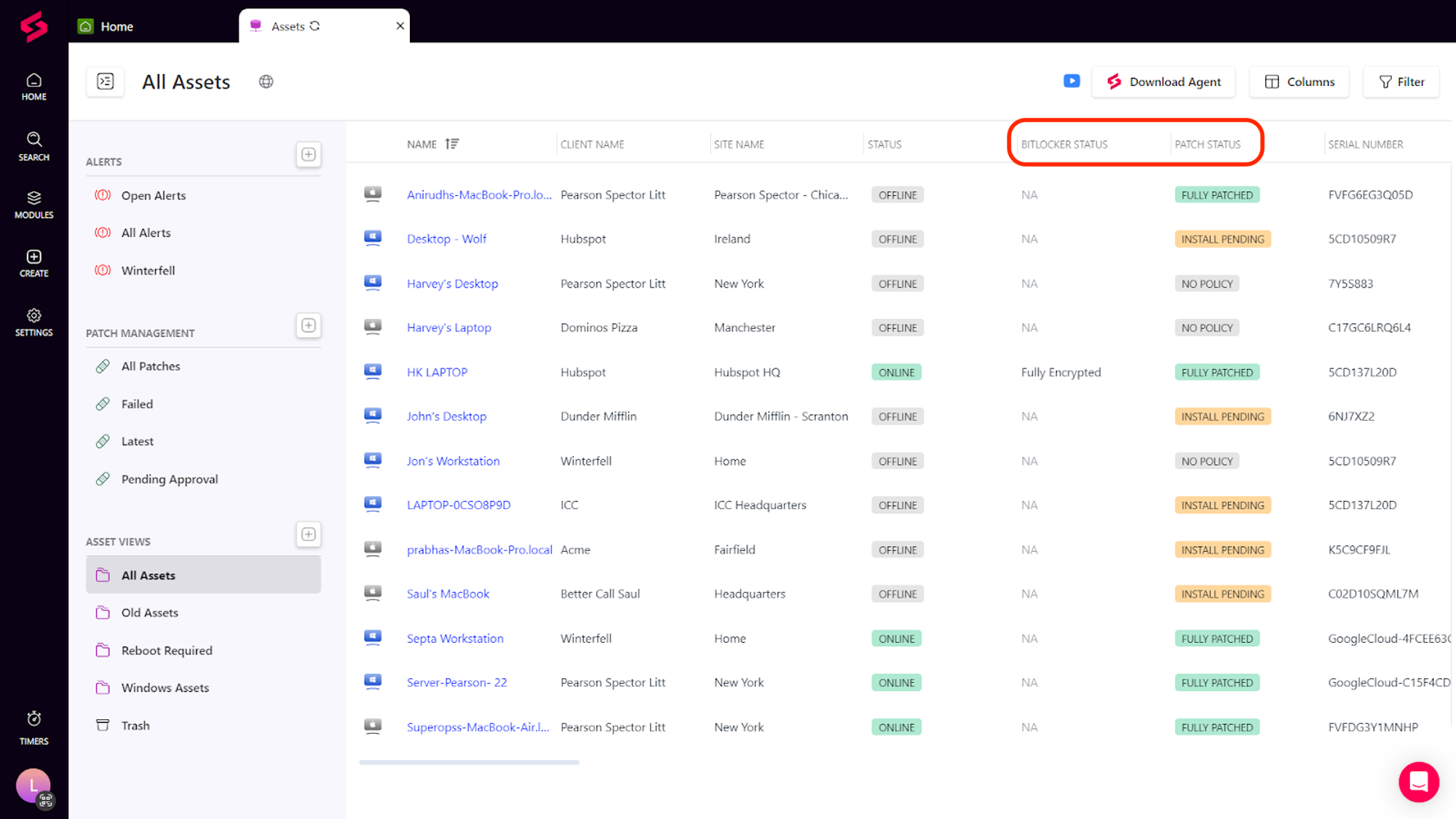Add a new Alerts view with plus icon

309,154
